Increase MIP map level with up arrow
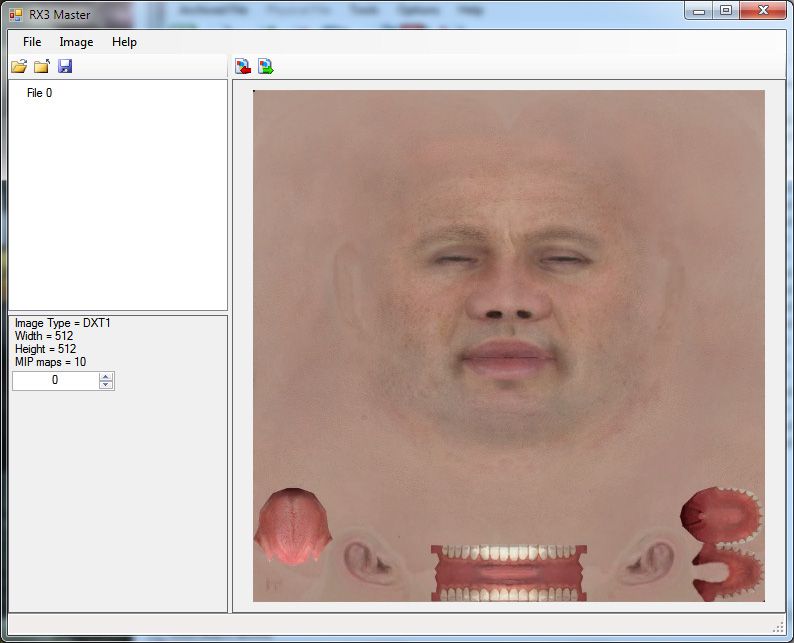 click(x=106, y=376)
